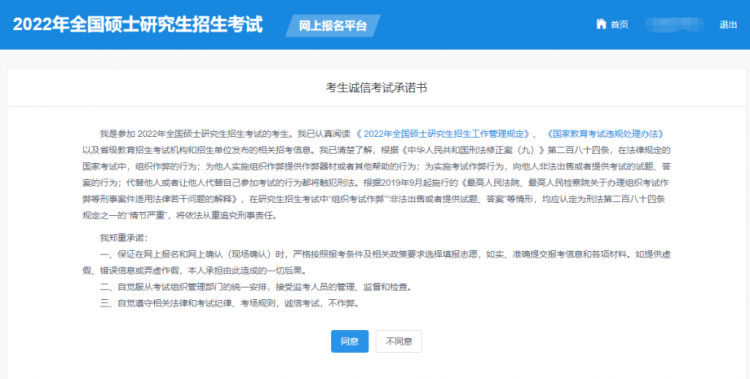
Task: Click the 网上报名平台 banner label
Action: pos(333,25)
